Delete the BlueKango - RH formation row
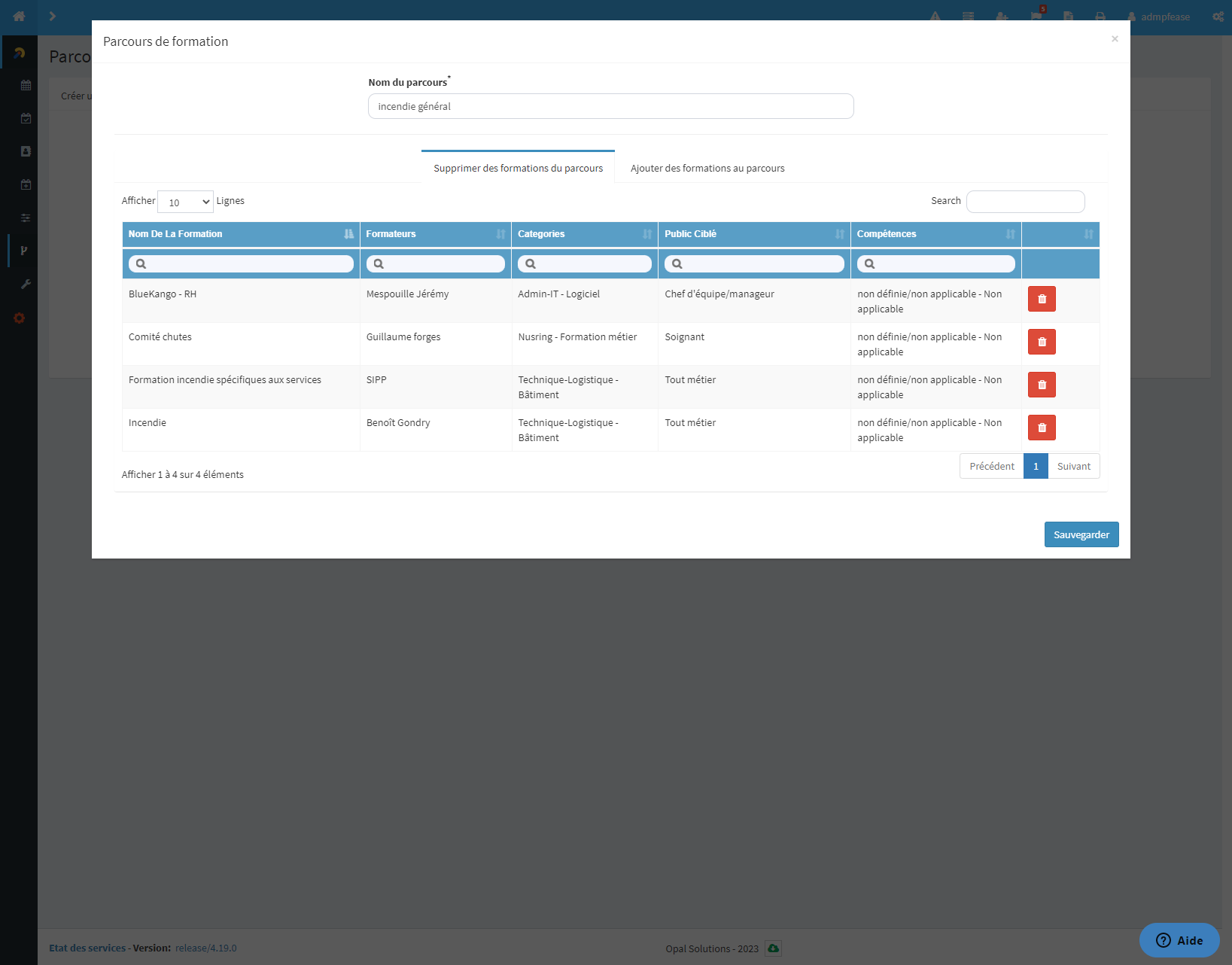 tap(1042, 299)
